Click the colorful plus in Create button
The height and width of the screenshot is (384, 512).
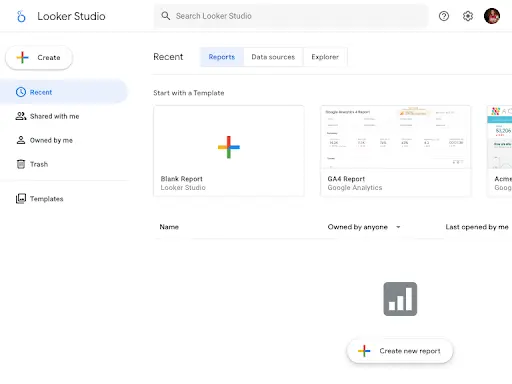[22, 57]
